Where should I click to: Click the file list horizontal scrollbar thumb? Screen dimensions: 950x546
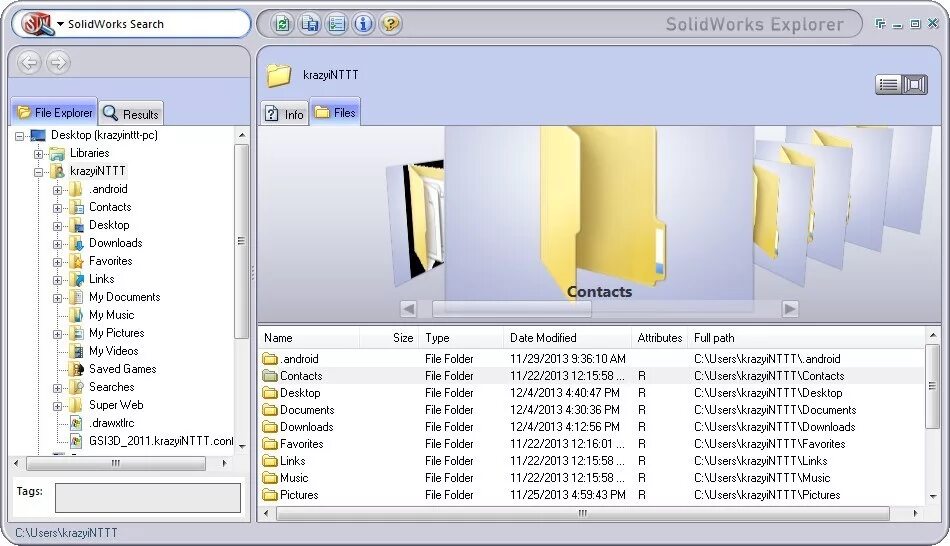(x=583, y=513)
